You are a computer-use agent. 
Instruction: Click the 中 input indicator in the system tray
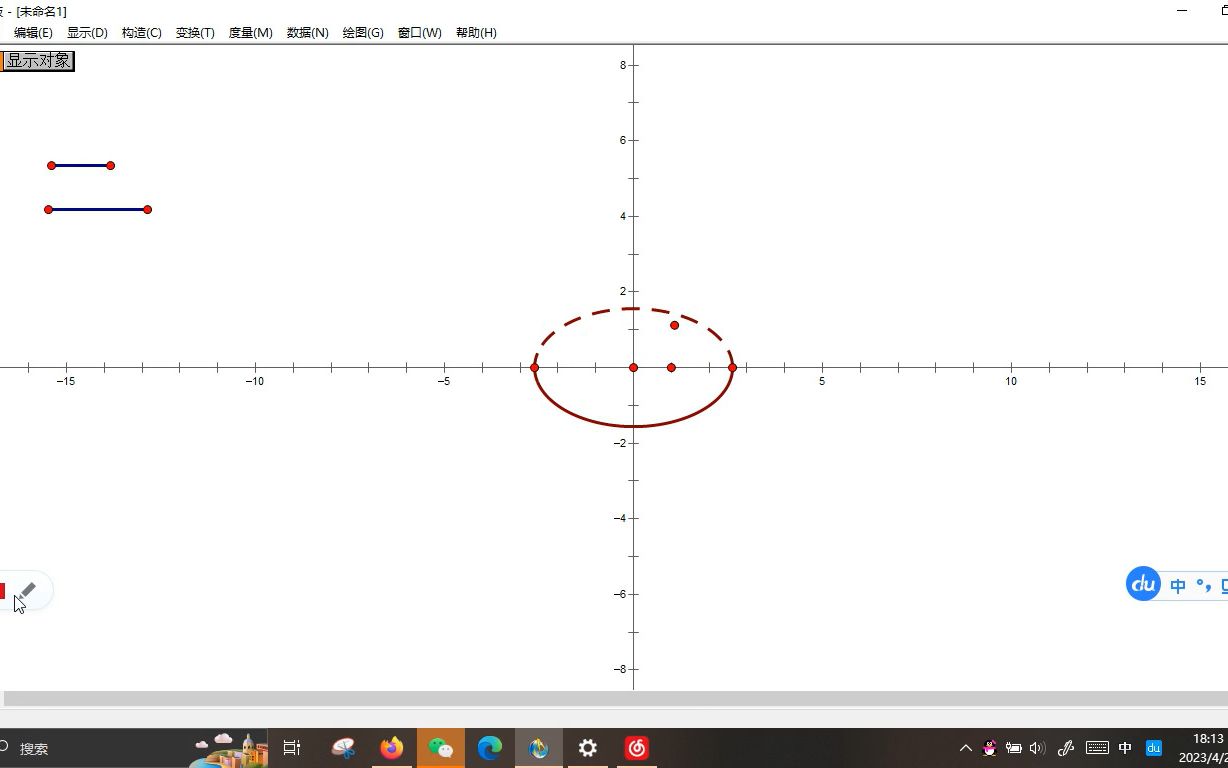pos(1125,748)
